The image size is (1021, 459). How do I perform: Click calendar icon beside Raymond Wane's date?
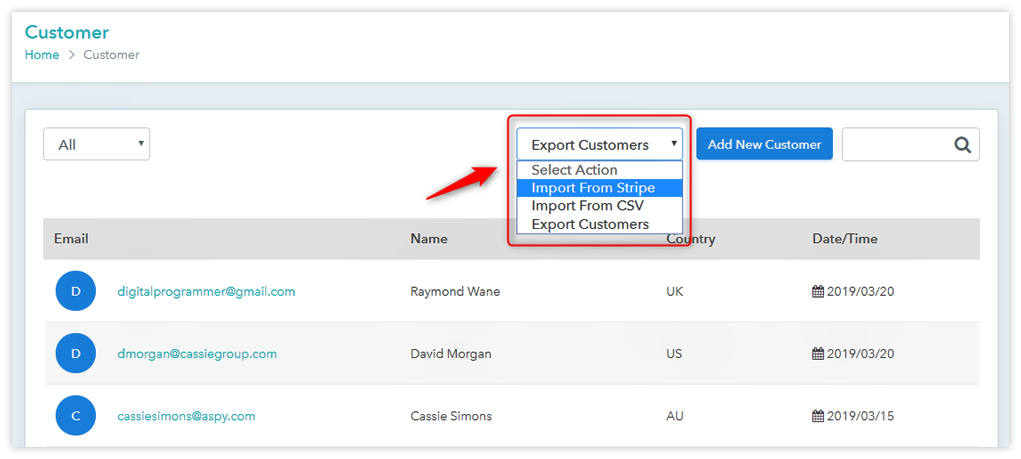coord(818,292)
